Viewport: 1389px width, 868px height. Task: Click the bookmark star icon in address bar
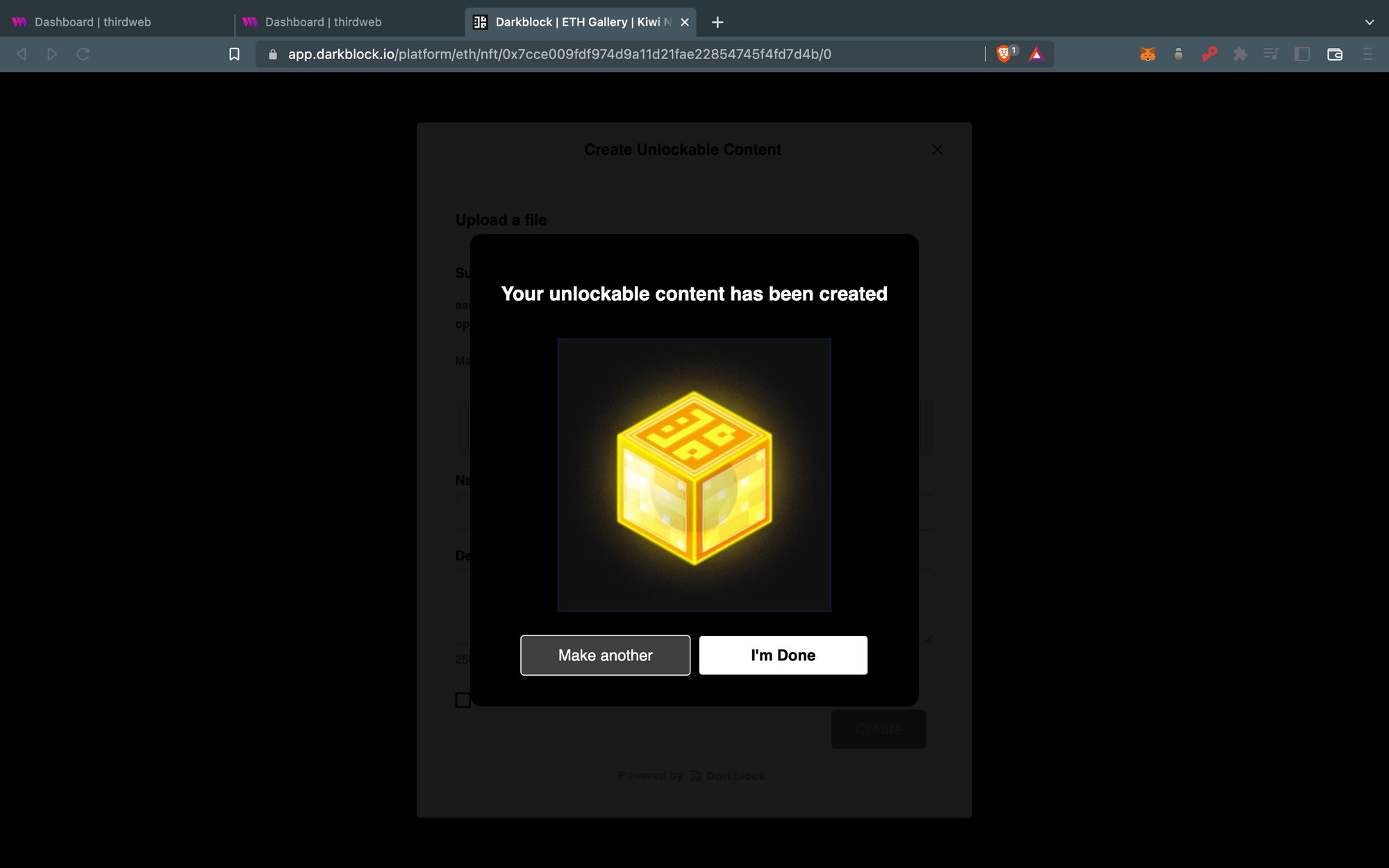pos(234,54)
